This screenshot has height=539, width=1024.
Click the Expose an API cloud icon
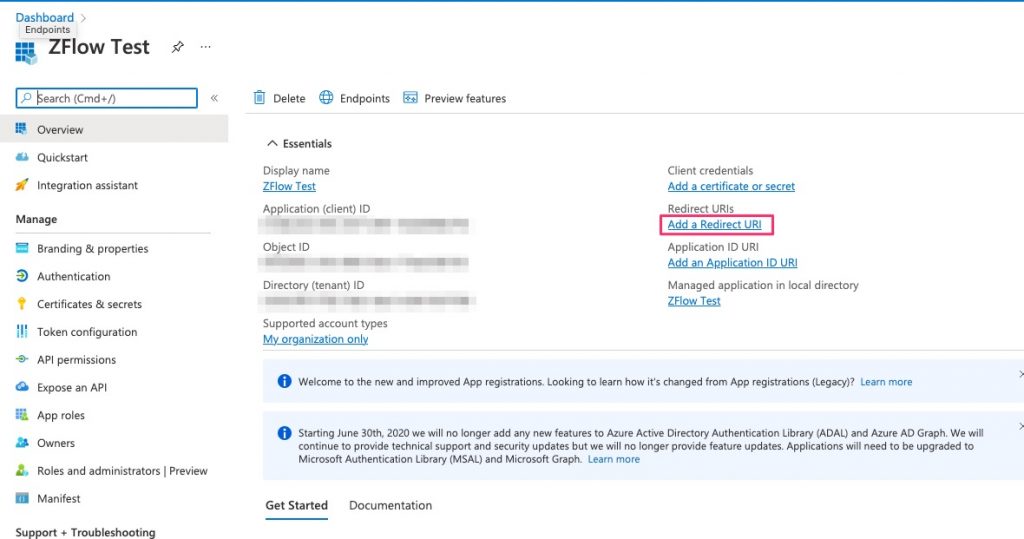(22, 387)
